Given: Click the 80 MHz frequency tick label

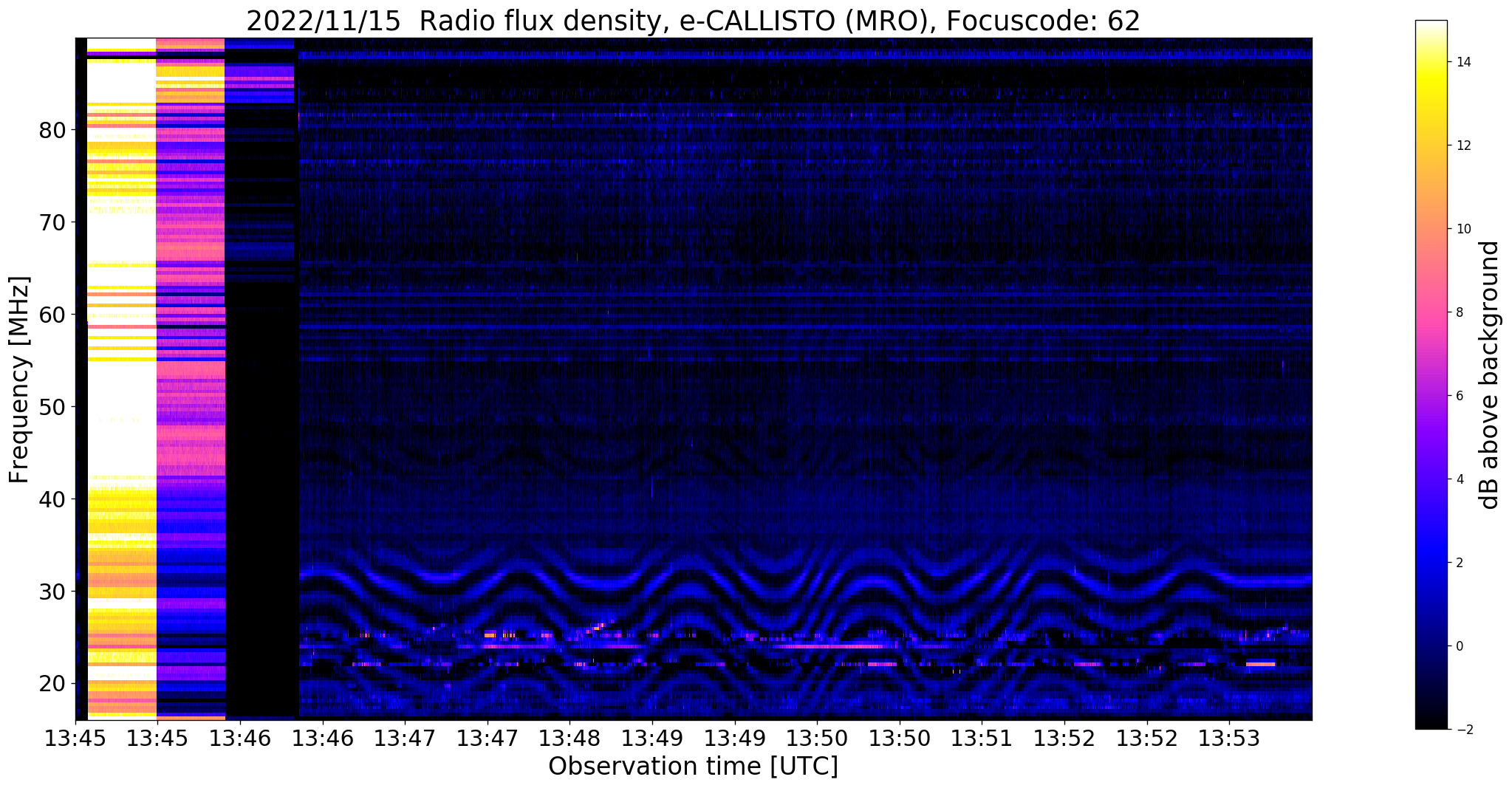Looking at the screenshot, I should pyautogui.click(x=52, y=130).
